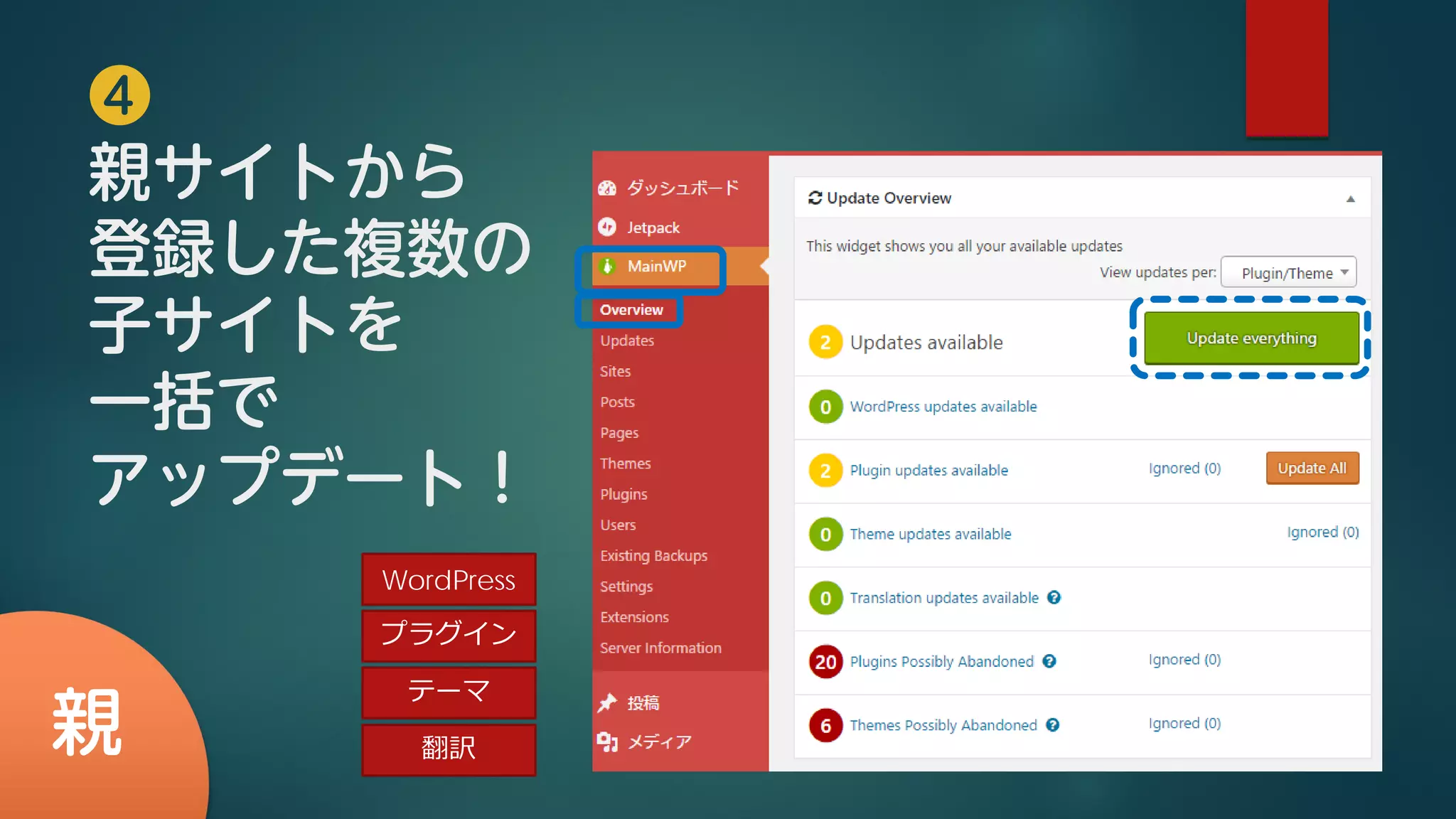1456x819 pixels.
Task: Click the red テーマ label box
Action: point(449,692)
